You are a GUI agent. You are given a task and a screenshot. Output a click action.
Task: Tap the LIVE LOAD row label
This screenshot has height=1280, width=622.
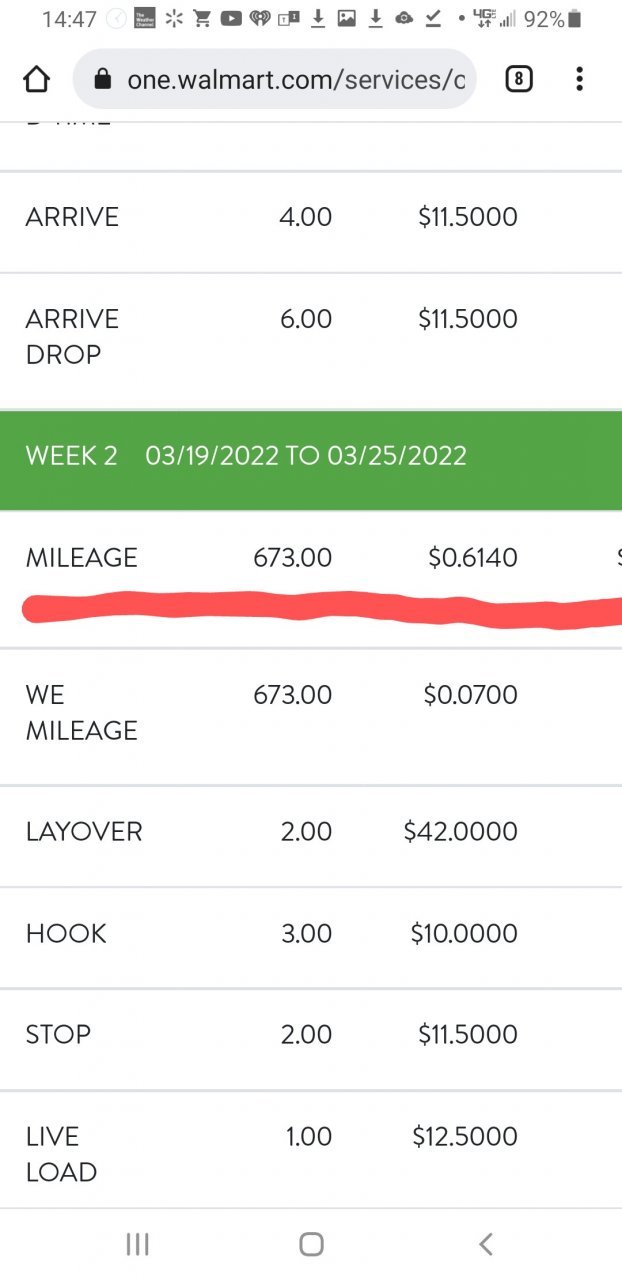pyautogui.click(x=61, y=1154)
